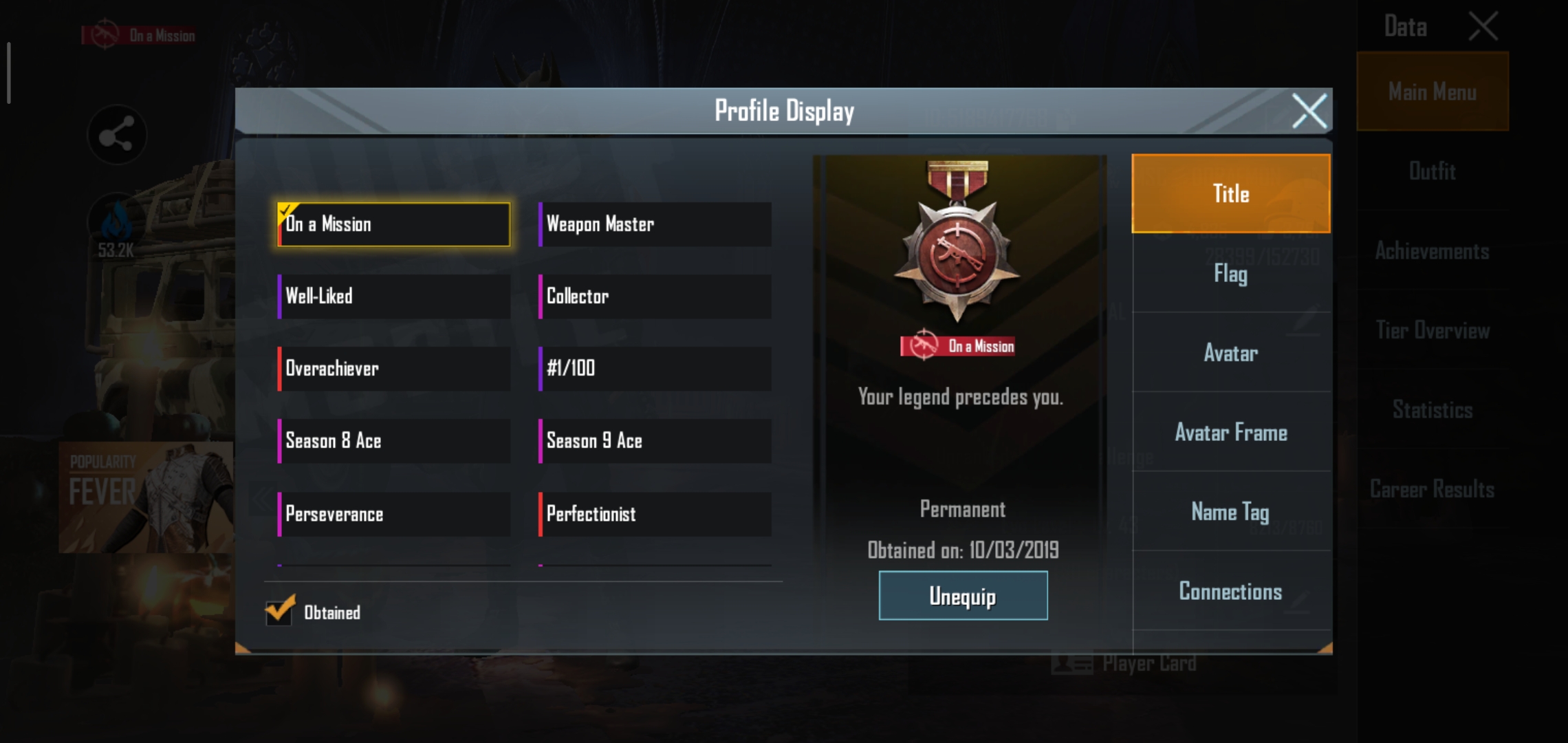The width and height of the screenshot is (1568, 743).
Task: Open the Popularity Fever banner
Action: coord(146,498)
